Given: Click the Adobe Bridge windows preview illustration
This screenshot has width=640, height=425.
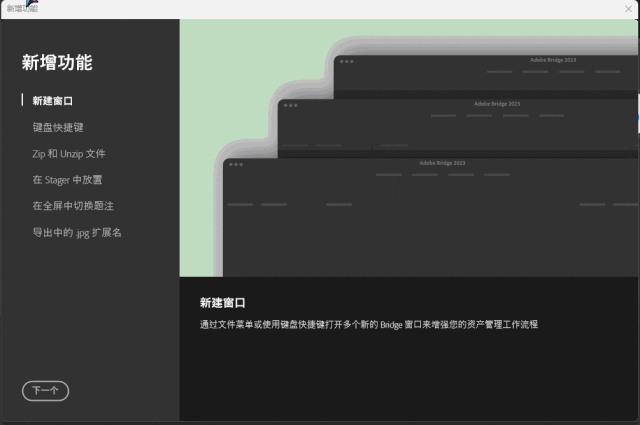Looking at the screenshot, I should [x=409, y=148].
